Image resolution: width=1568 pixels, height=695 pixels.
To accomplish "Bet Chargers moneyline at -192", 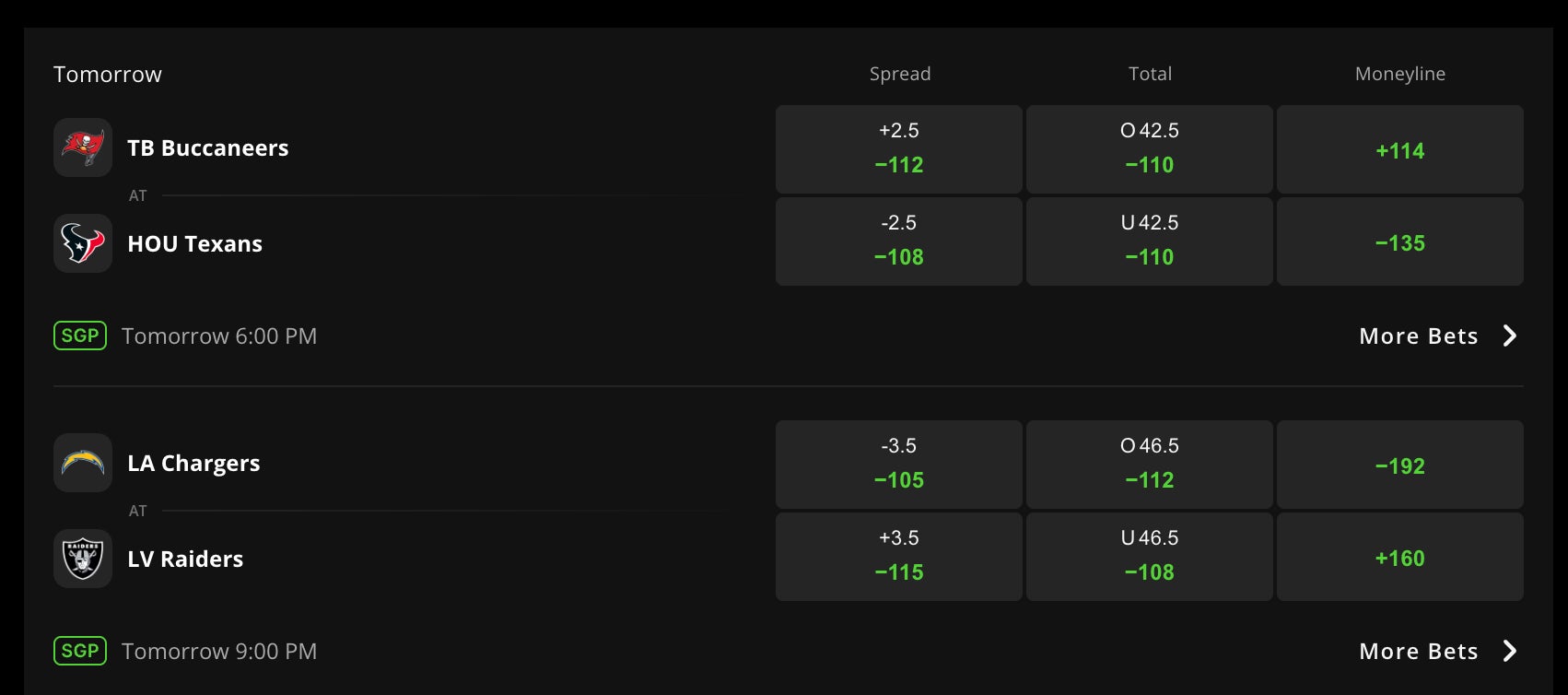I will [x=1399, y=465].
